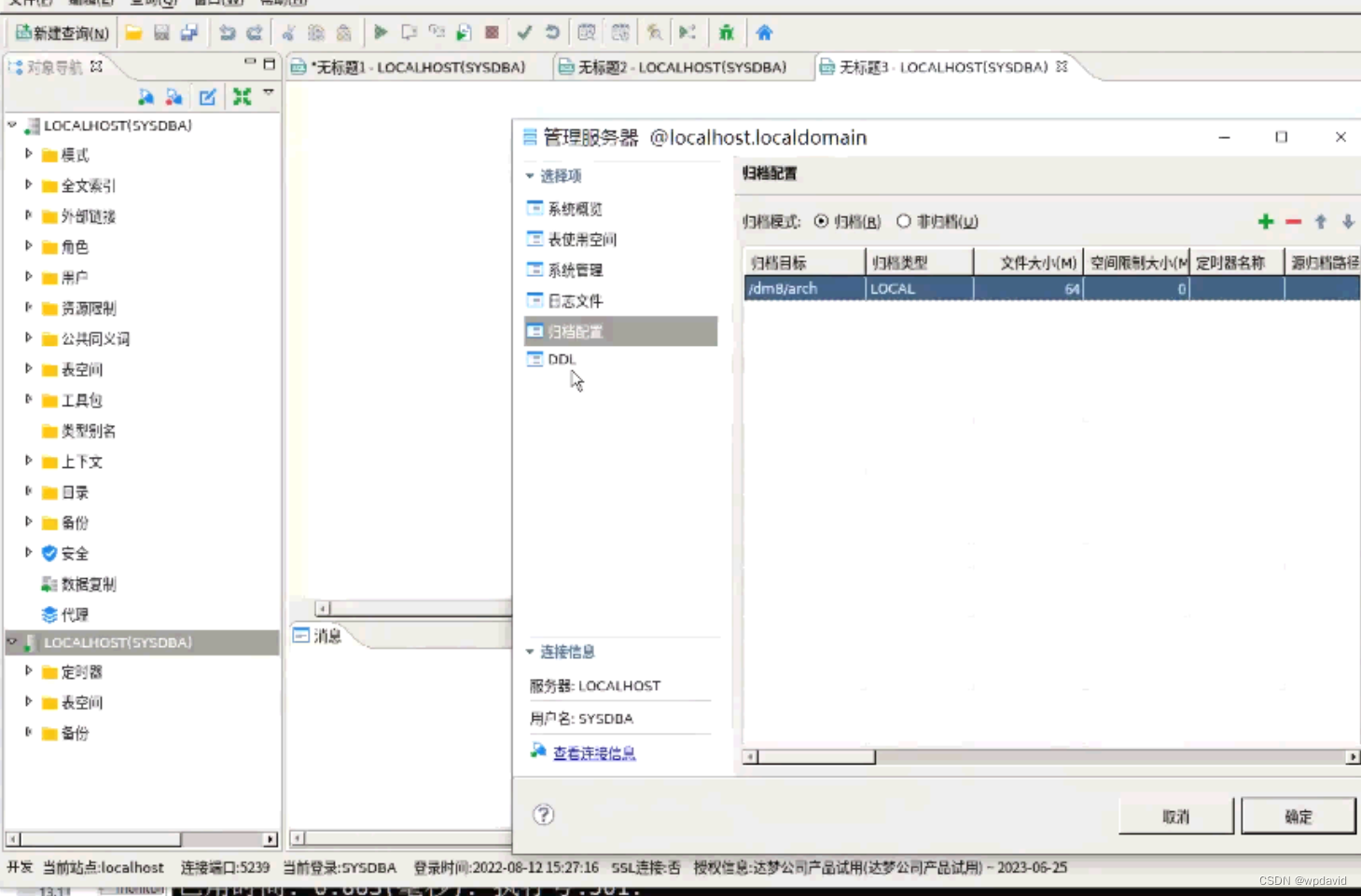Open the 查看连接信息 link
The width and height of the screenshot is (1361, 896).
[x=594, y=752]
